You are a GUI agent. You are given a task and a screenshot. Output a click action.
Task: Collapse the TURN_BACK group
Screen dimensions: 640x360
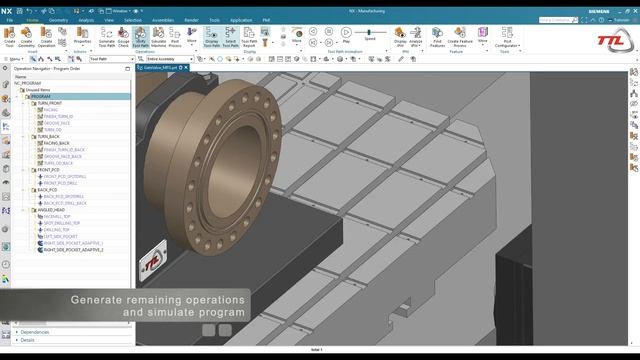tap(23, 137)
